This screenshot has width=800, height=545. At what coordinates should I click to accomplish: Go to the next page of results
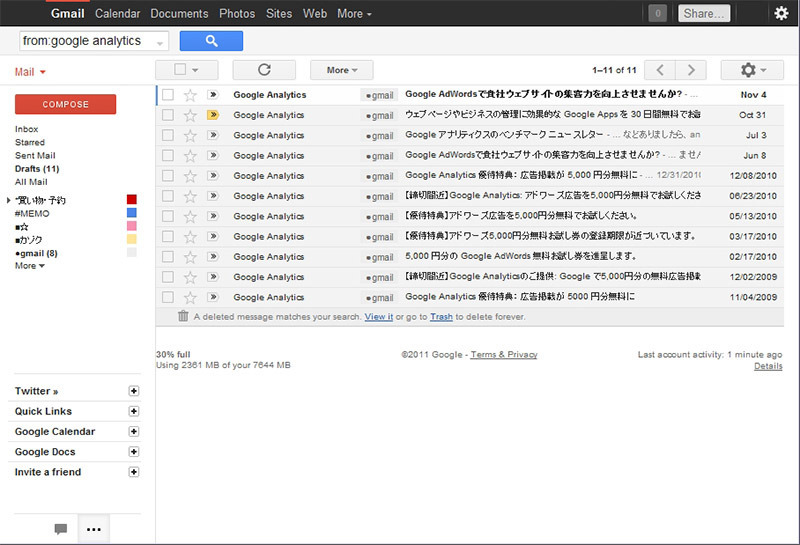click(x=691, y=70)
